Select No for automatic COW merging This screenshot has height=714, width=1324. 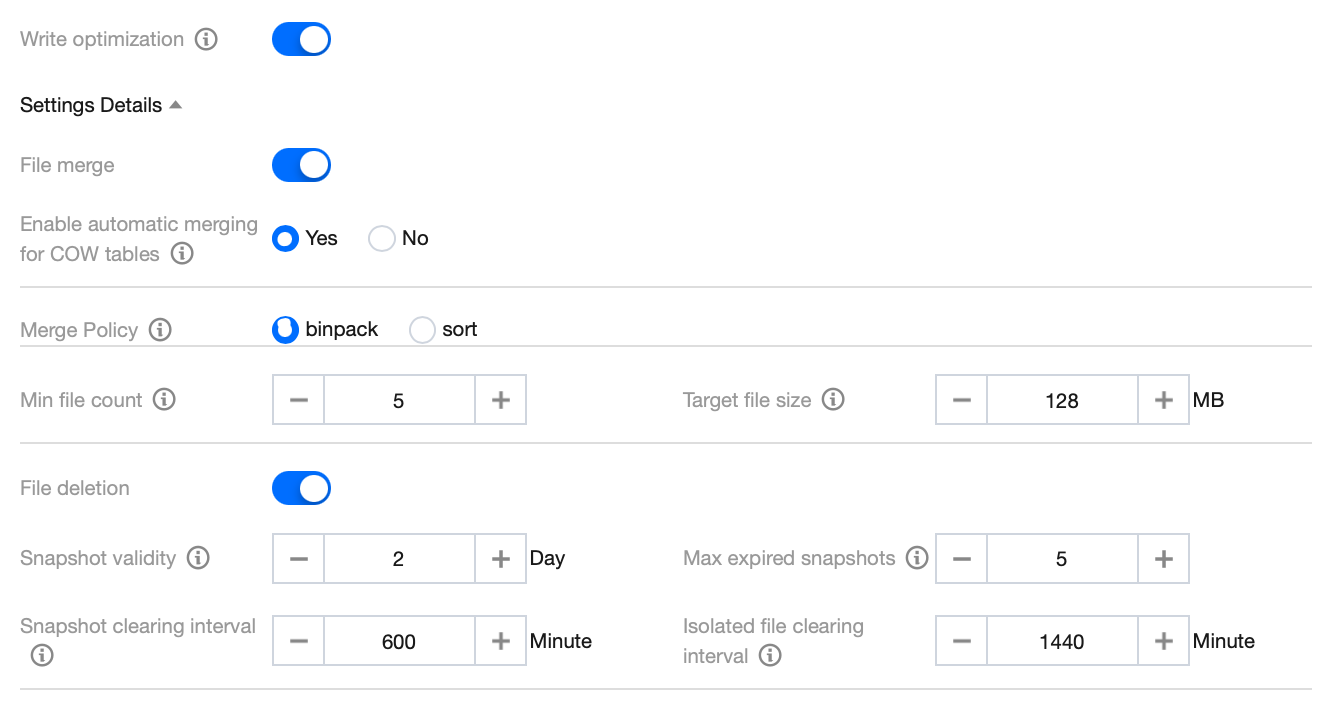point(382,239)
